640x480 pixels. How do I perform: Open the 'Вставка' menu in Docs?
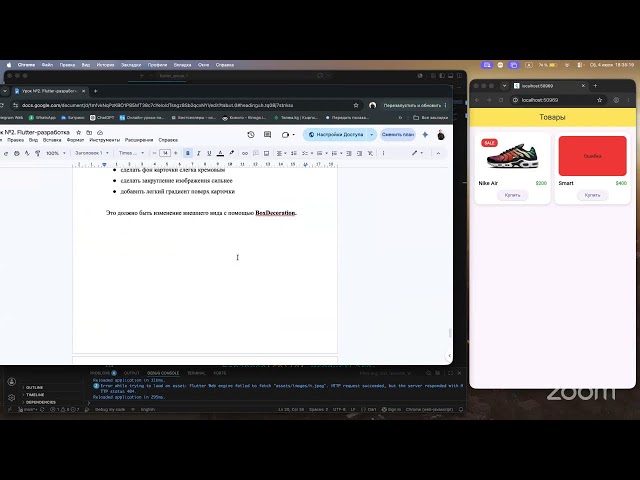click(52, 140)
